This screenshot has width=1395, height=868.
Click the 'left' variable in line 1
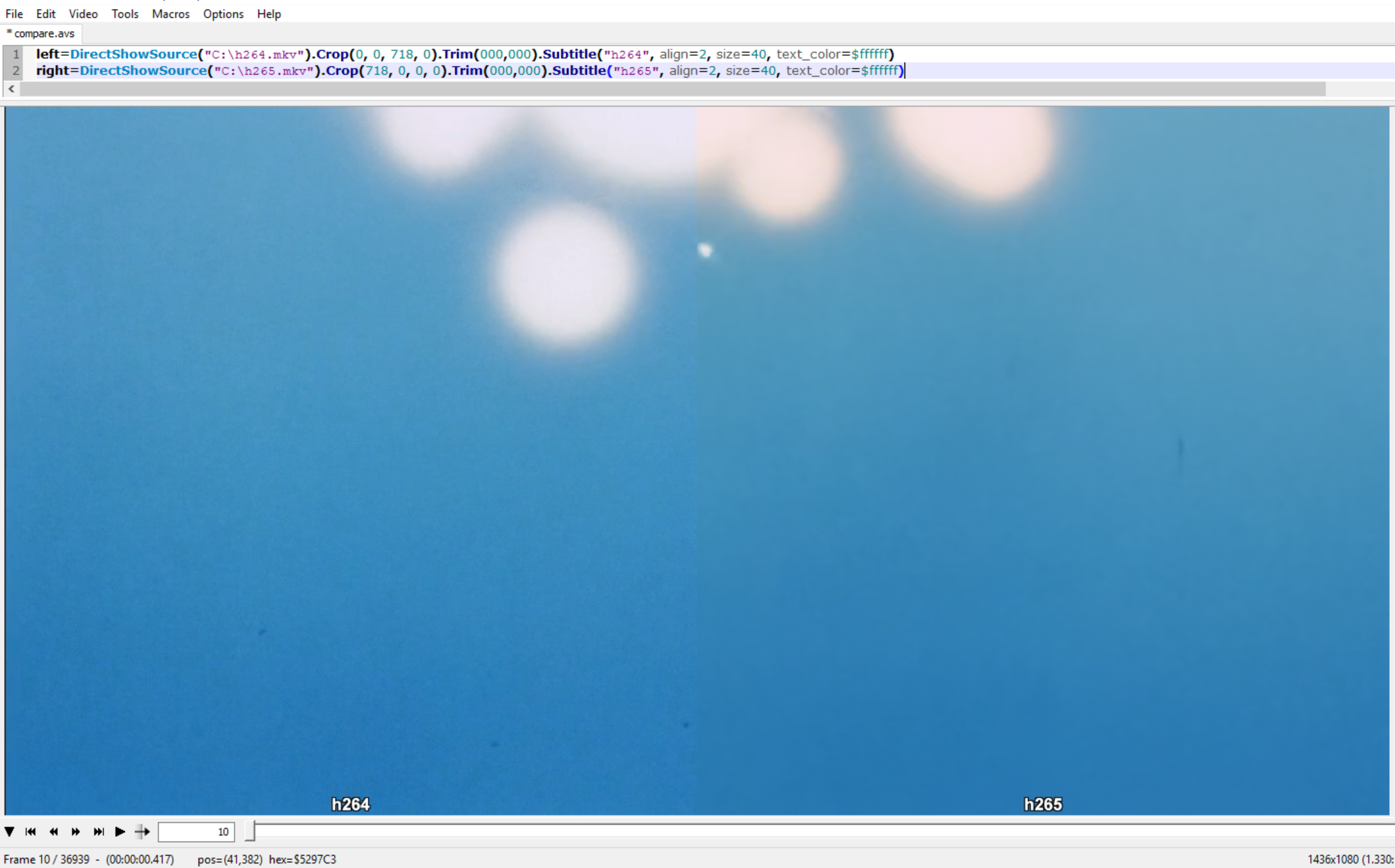[48, 54]
